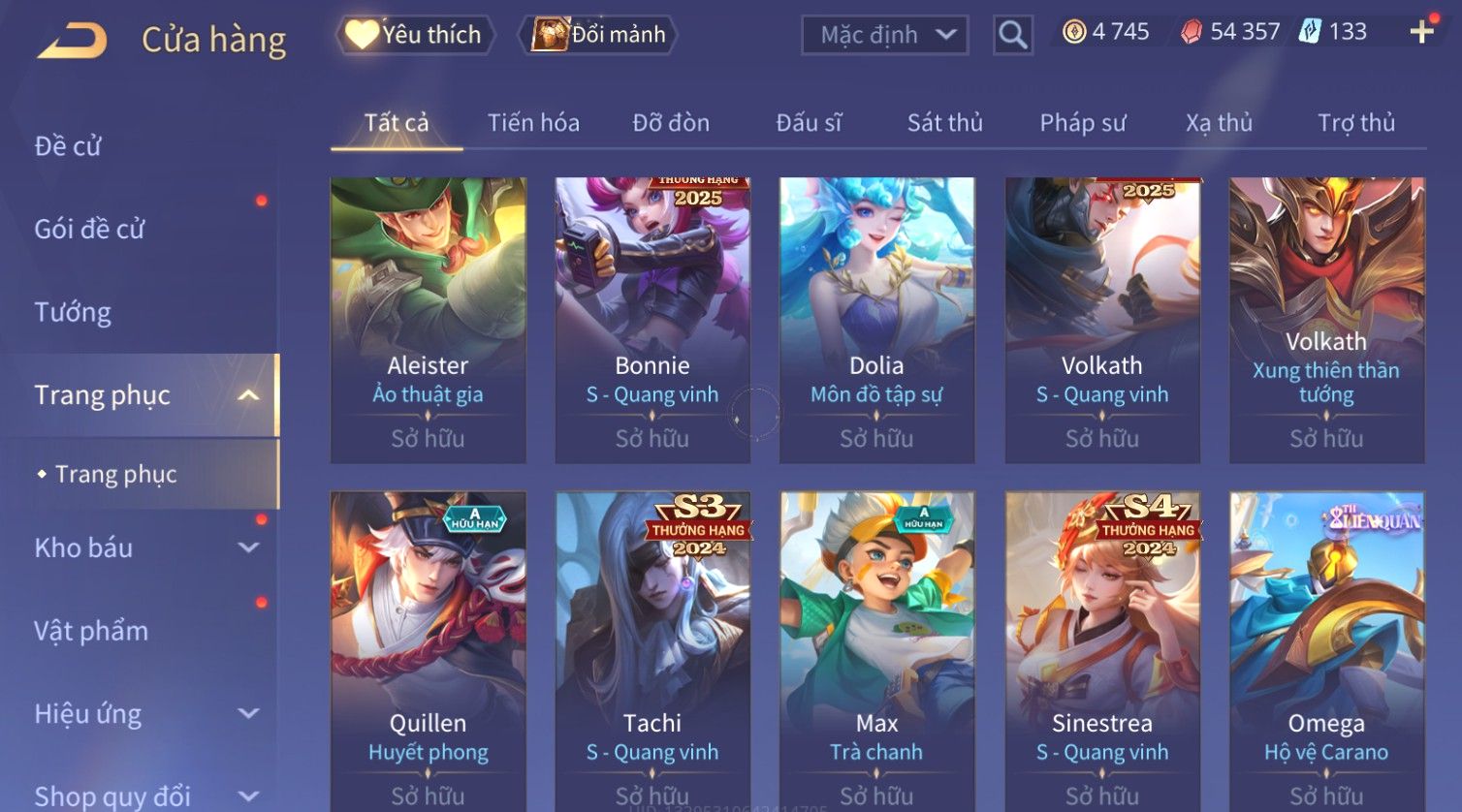Tap the plus icon to add currency

tap(1421, 32)
